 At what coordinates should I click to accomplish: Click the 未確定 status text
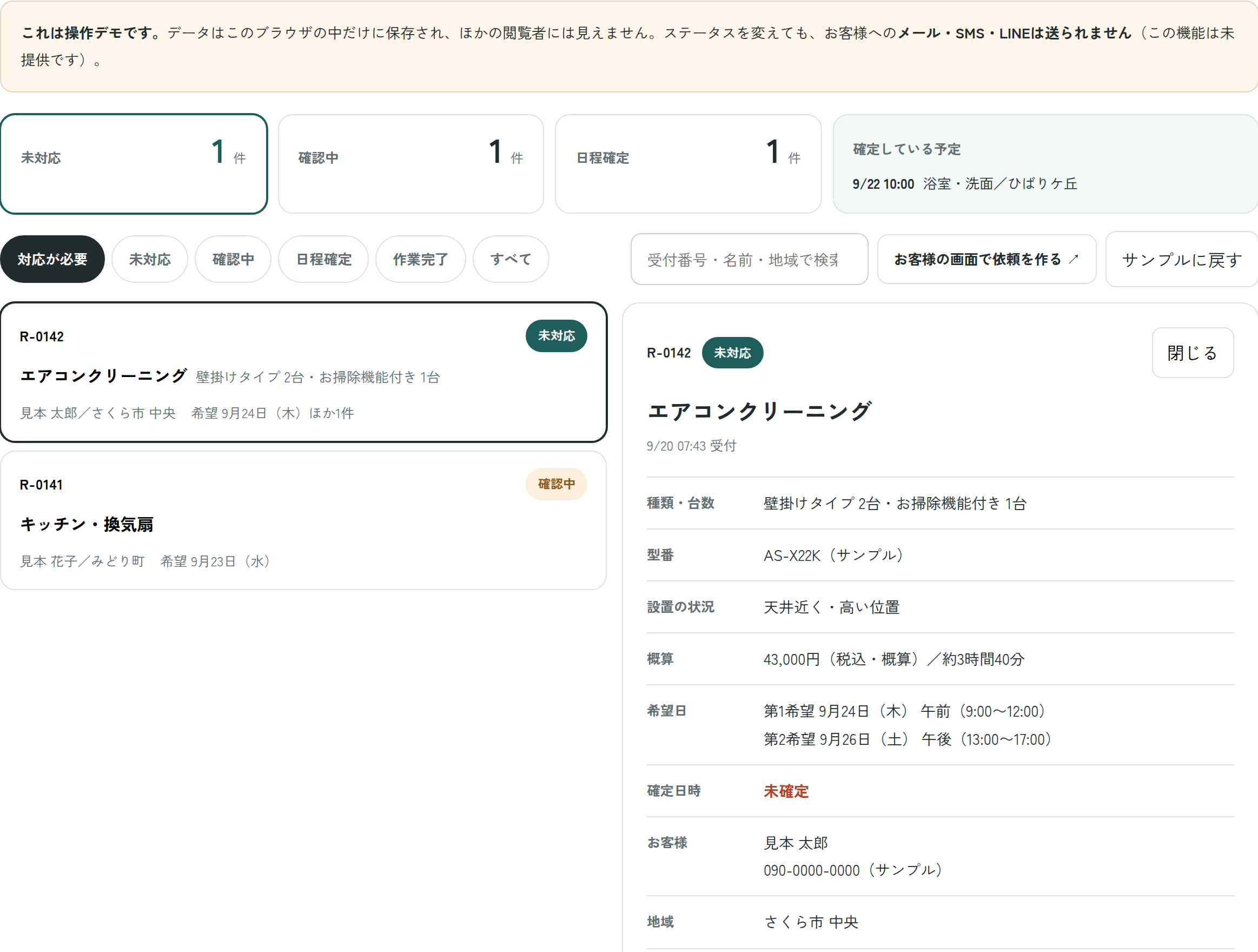[786, 791]
